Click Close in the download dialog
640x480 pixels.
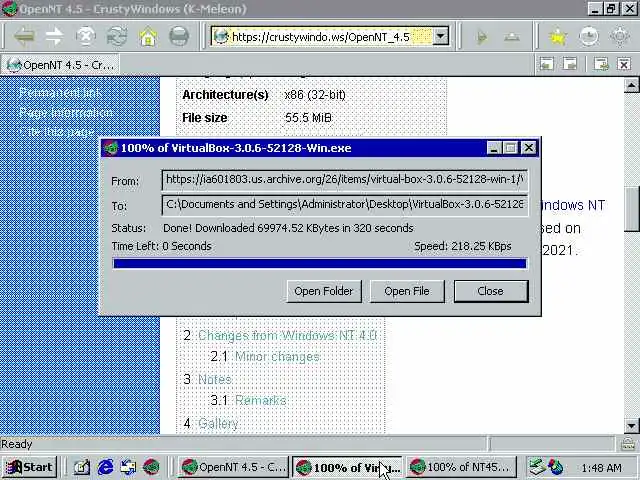tap(491, 291)
